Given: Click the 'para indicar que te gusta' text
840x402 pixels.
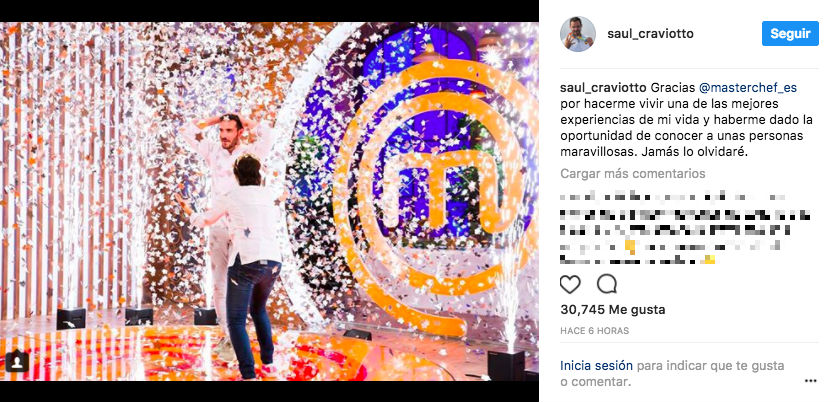Looking at the screenshot, I should pos(710,366).
